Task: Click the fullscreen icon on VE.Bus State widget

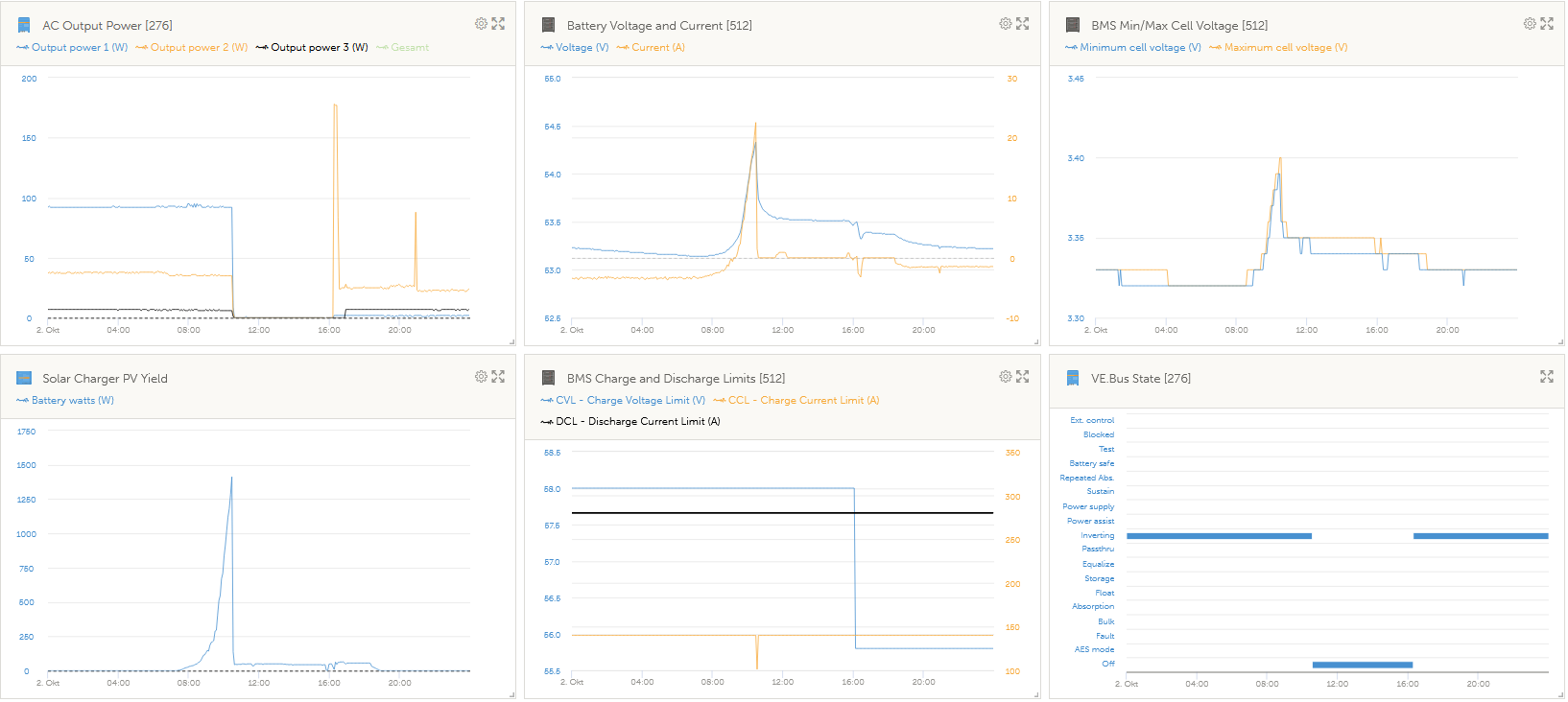Action: coord(1547,377)
